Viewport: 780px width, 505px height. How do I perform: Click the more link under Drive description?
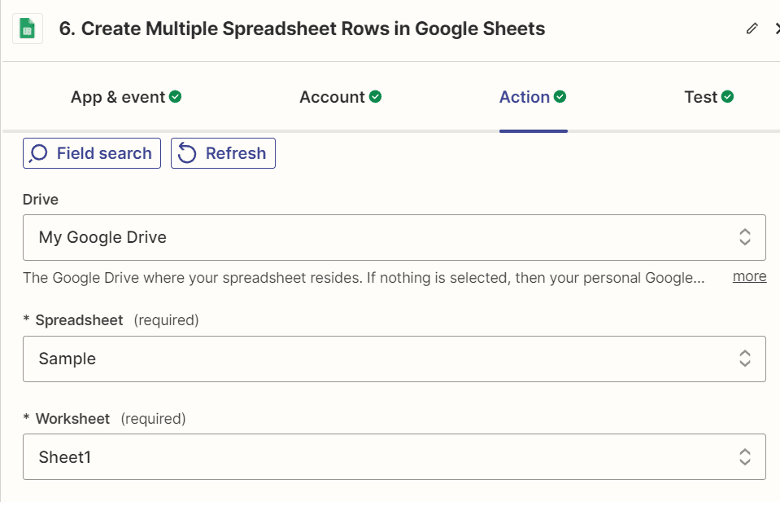coord(749,276)
